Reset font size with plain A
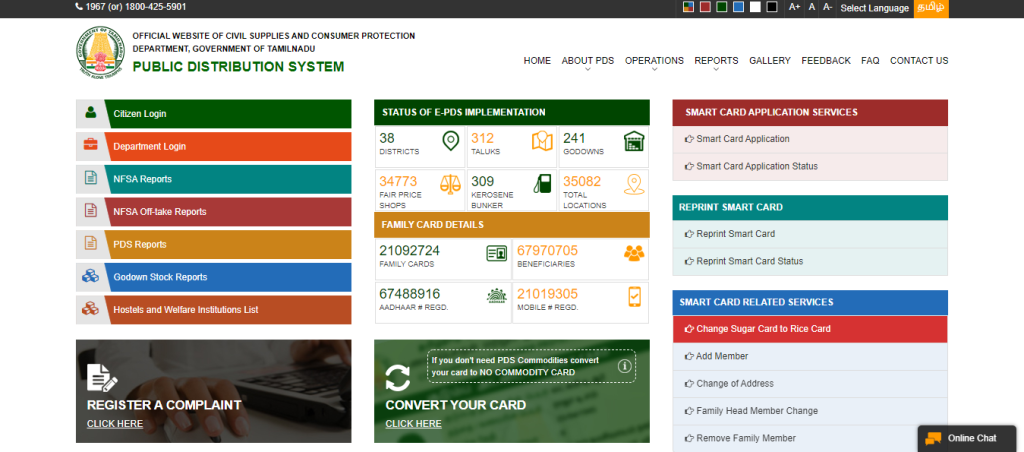This screenshot has height=452, width=1024. click(812, 7)
